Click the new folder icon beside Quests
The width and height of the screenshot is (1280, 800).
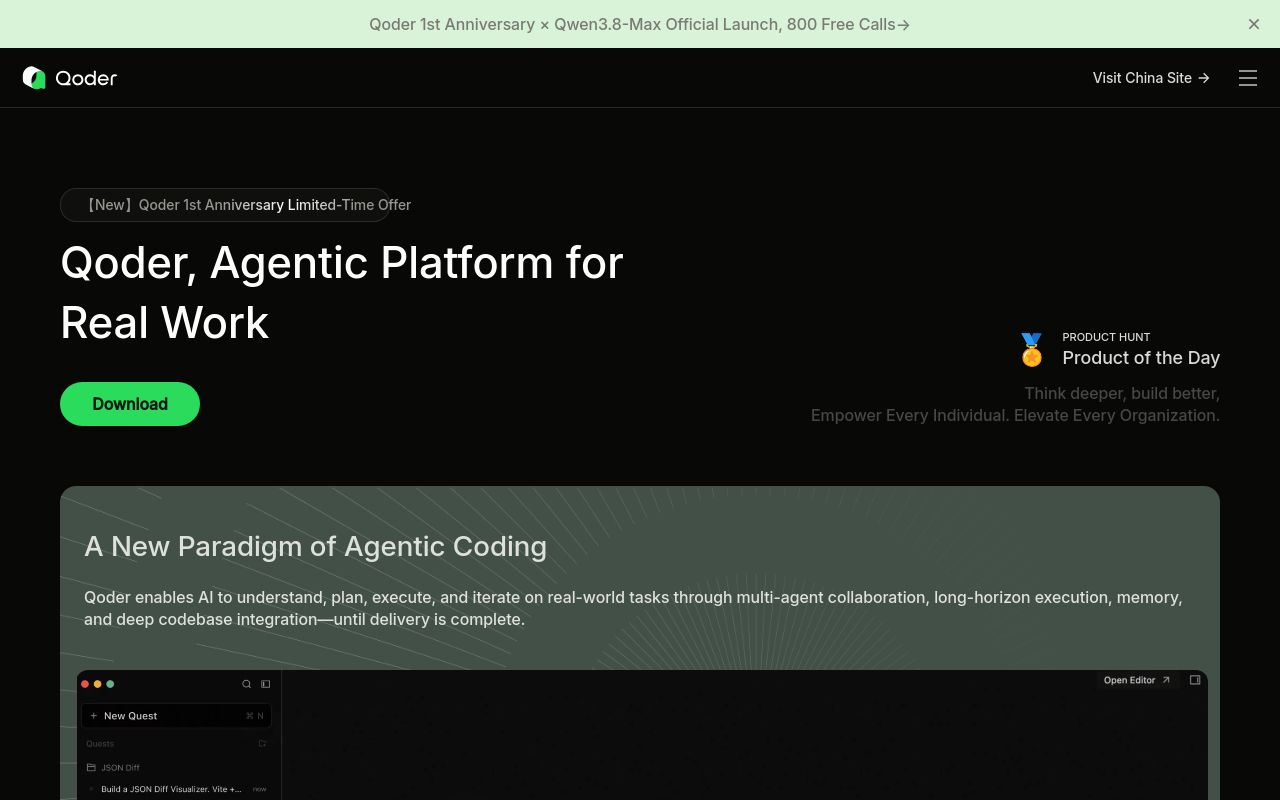pyautogui.click(x=263, y=744)
